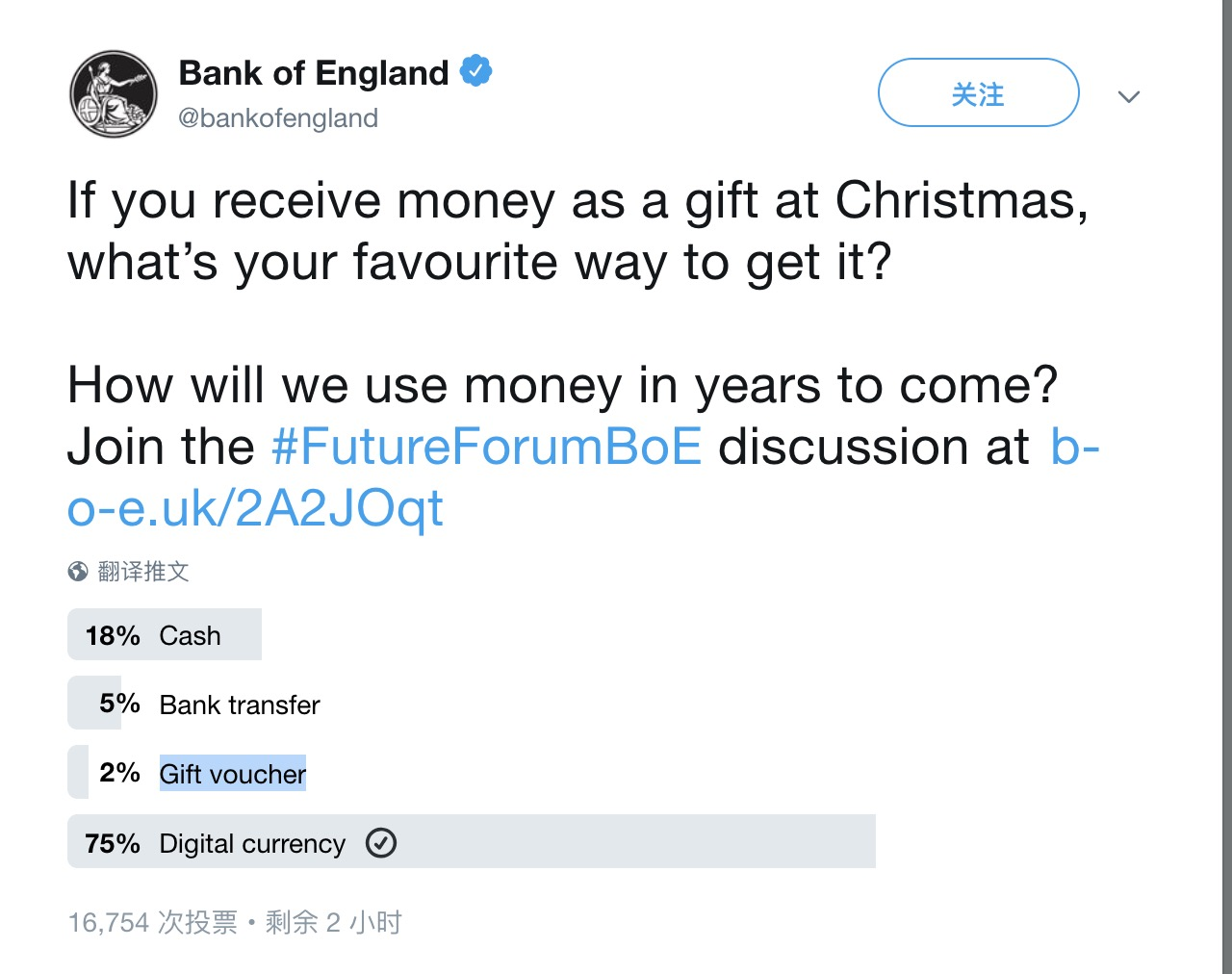The width and height of the screenshot is (1232, 974).
Task: Click 翻译推文 translate tweet link
Action: point(143,572)
